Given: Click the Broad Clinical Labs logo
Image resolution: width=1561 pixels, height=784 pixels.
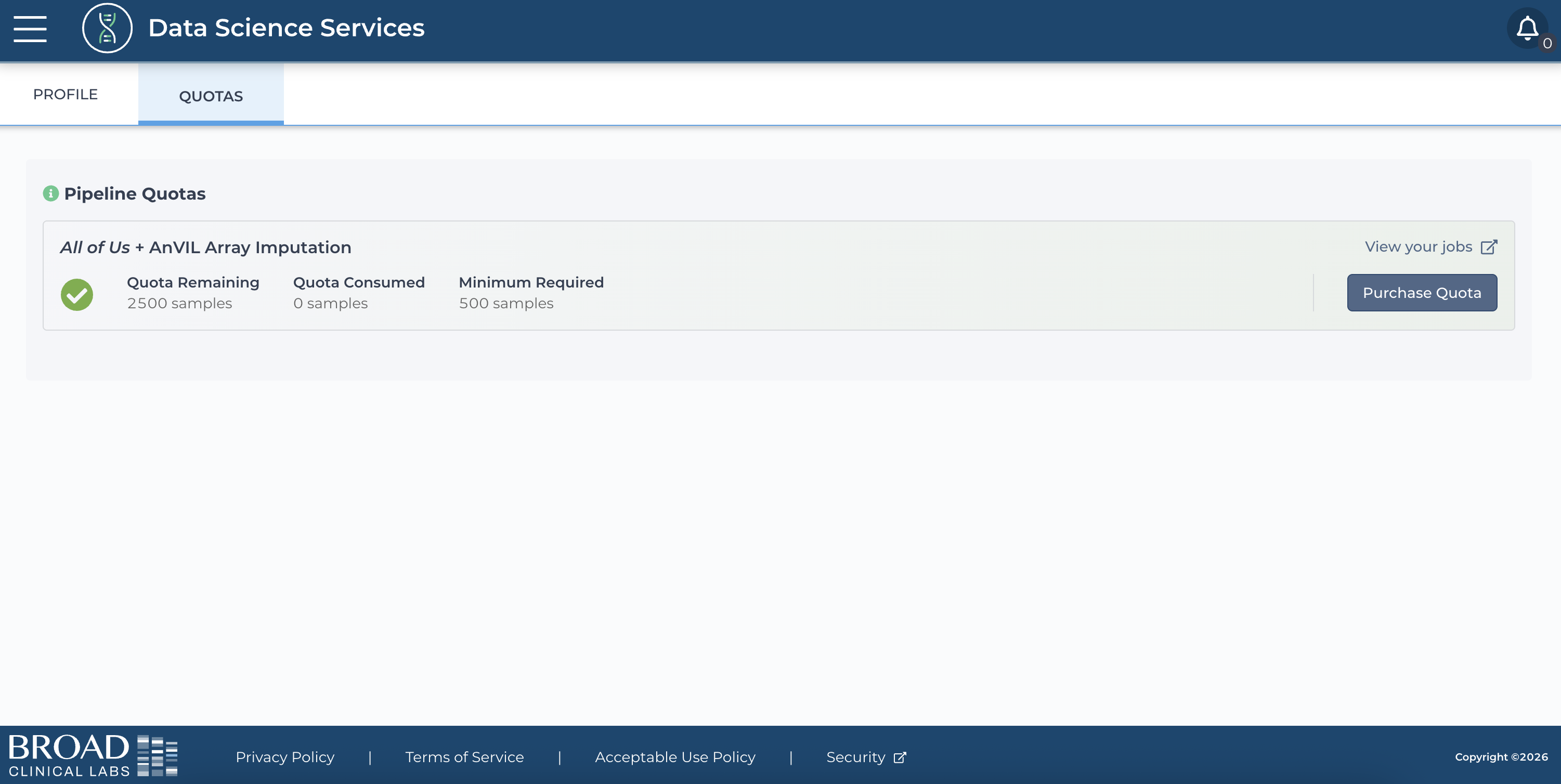Looking at the screenshot, I should (93, 755).
